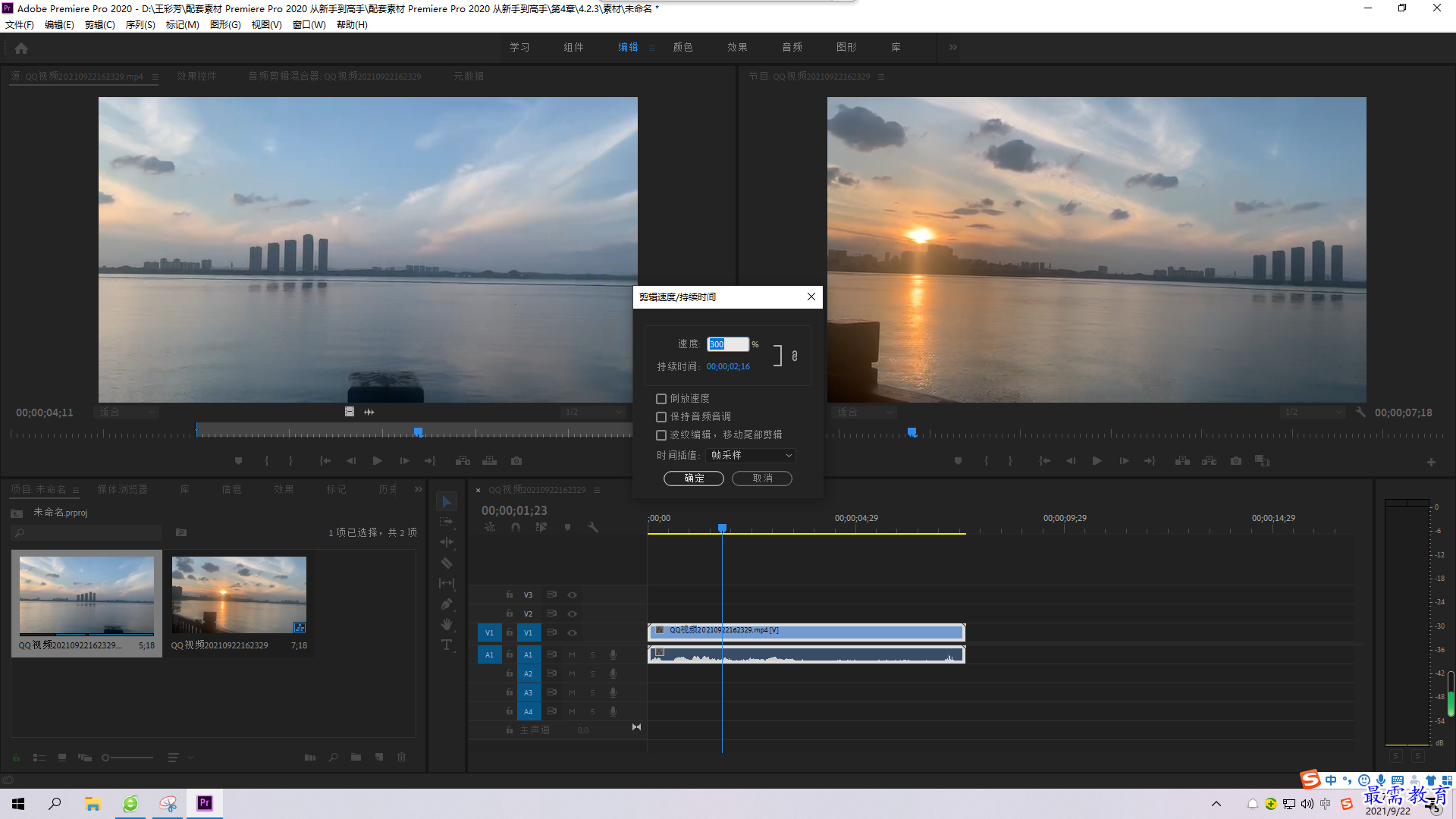This screenshot has width=1456, height=819.
Task: Select the Ripple Edit tool
Action: 447,542
